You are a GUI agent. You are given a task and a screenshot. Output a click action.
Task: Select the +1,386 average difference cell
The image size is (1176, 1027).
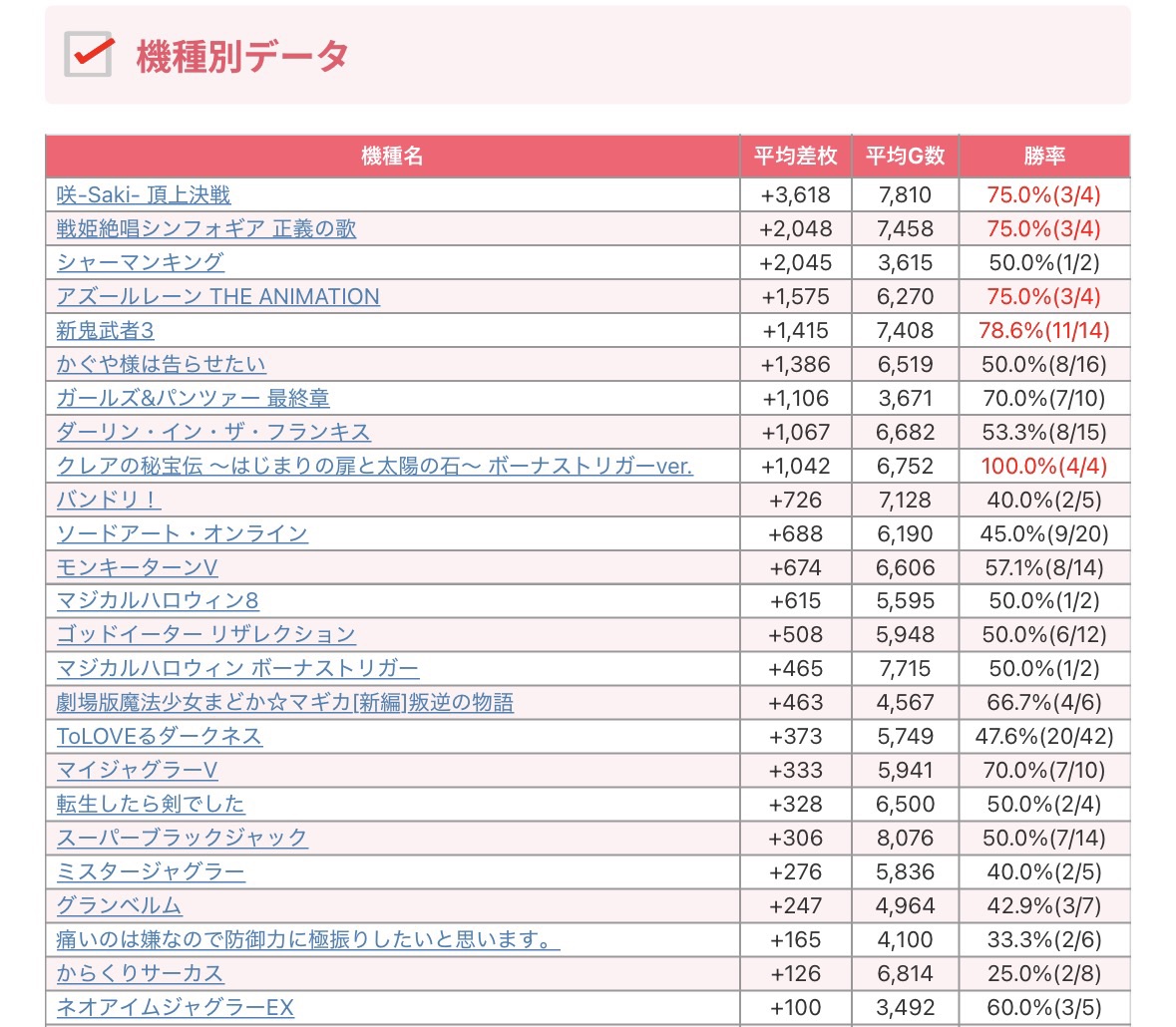coord(796,364)
